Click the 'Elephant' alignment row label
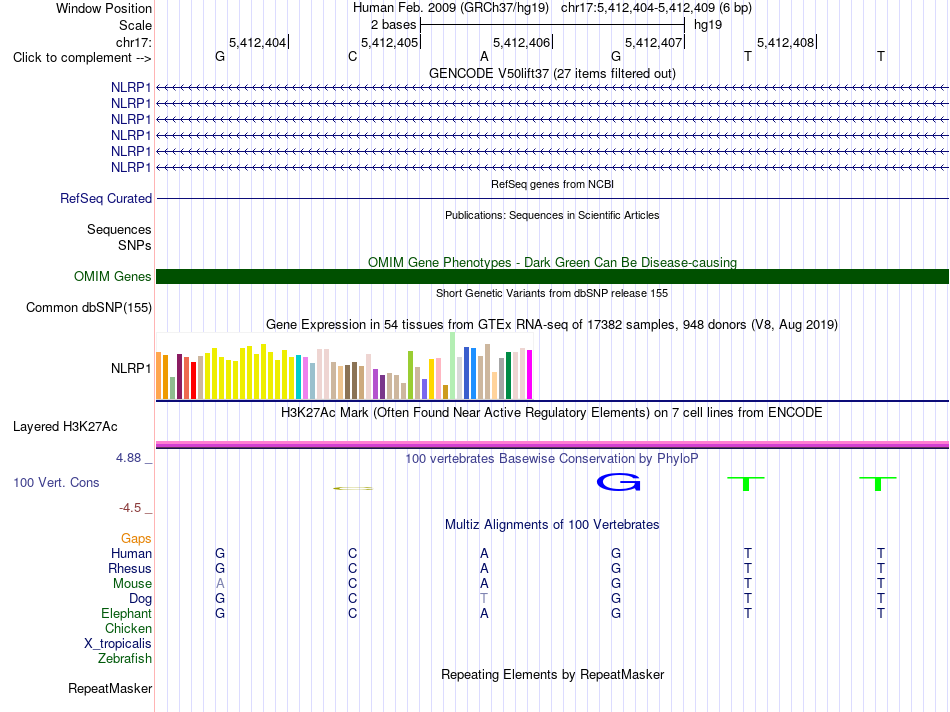The width and height of the screenshot is (950, 712). click(x=126, y=613)
